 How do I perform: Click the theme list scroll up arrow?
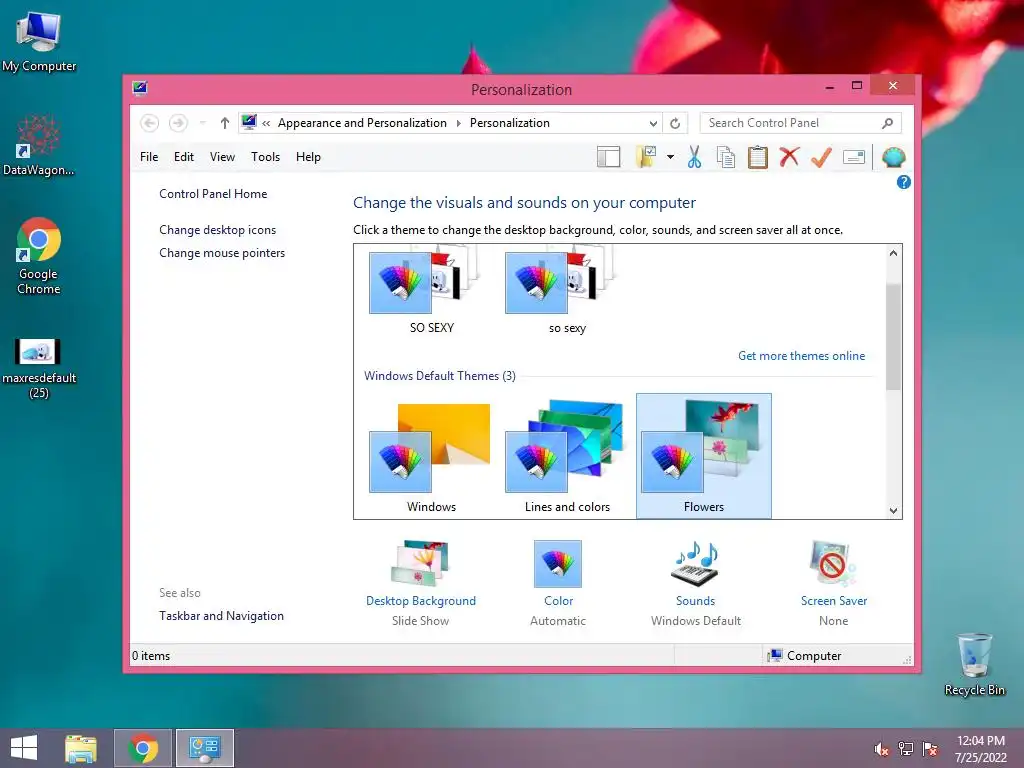click(893, 253)
